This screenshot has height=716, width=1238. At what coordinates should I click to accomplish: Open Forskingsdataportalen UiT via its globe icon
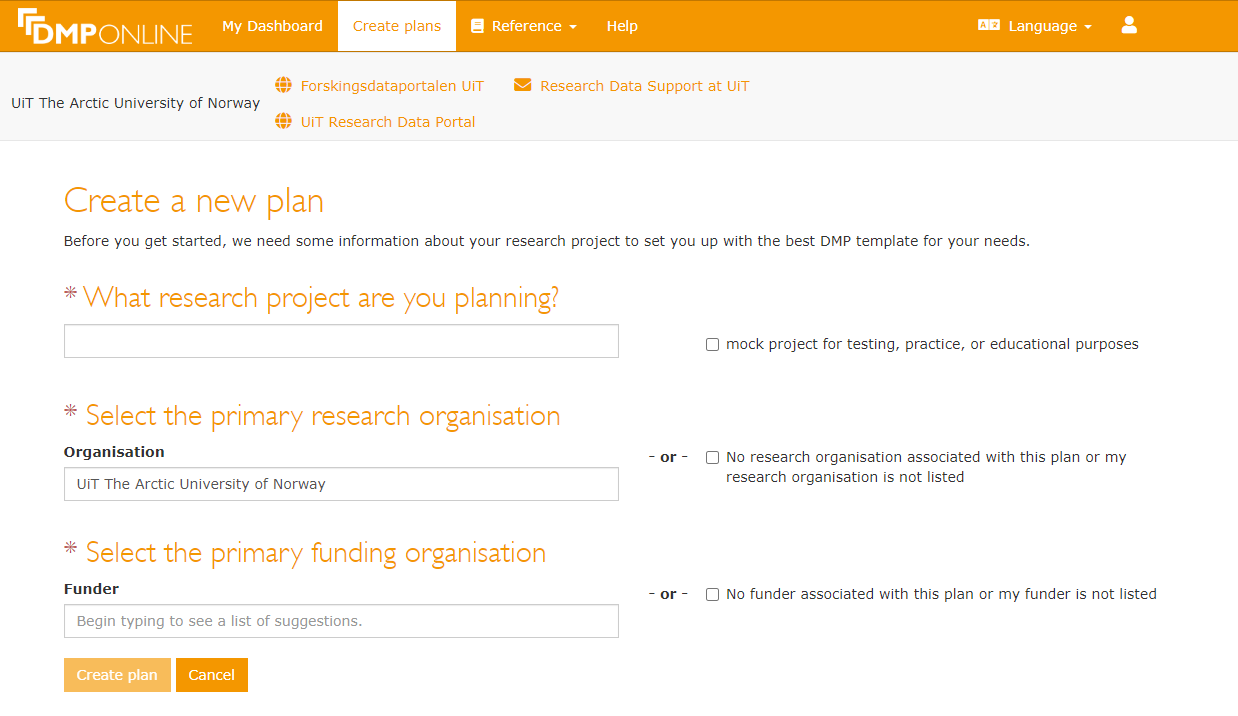pos(283,85)
